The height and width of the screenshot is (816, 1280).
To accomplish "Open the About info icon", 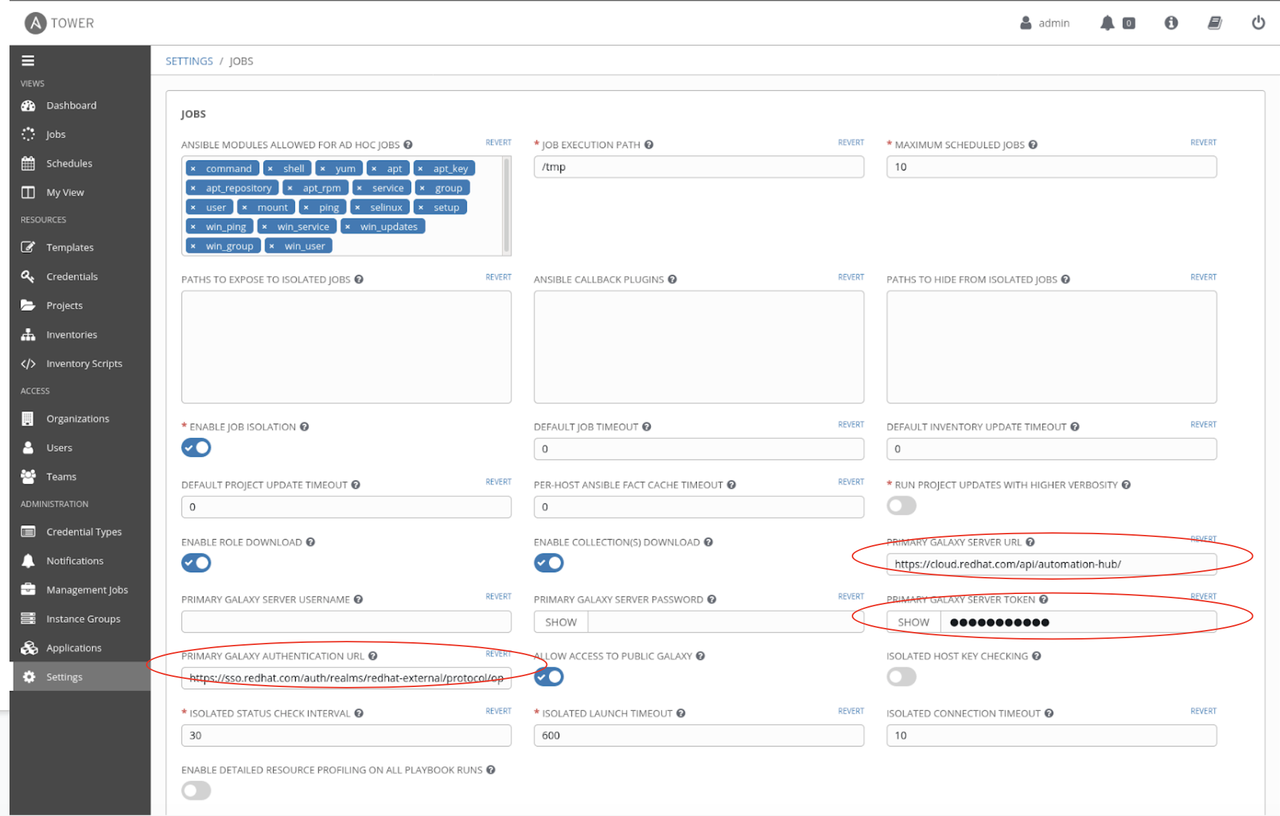I will pos(1171,23).
